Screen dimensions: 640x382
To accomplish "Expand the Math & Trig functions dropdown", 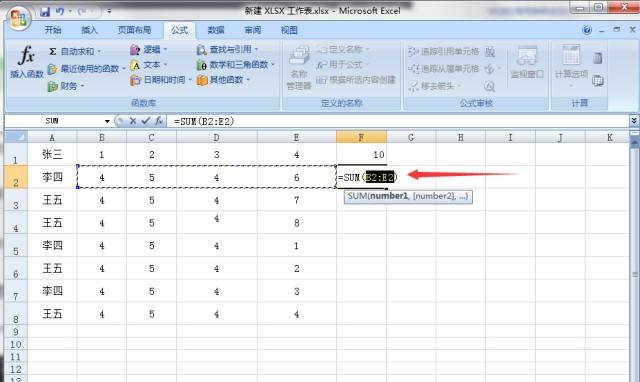I will pos(273,65).
